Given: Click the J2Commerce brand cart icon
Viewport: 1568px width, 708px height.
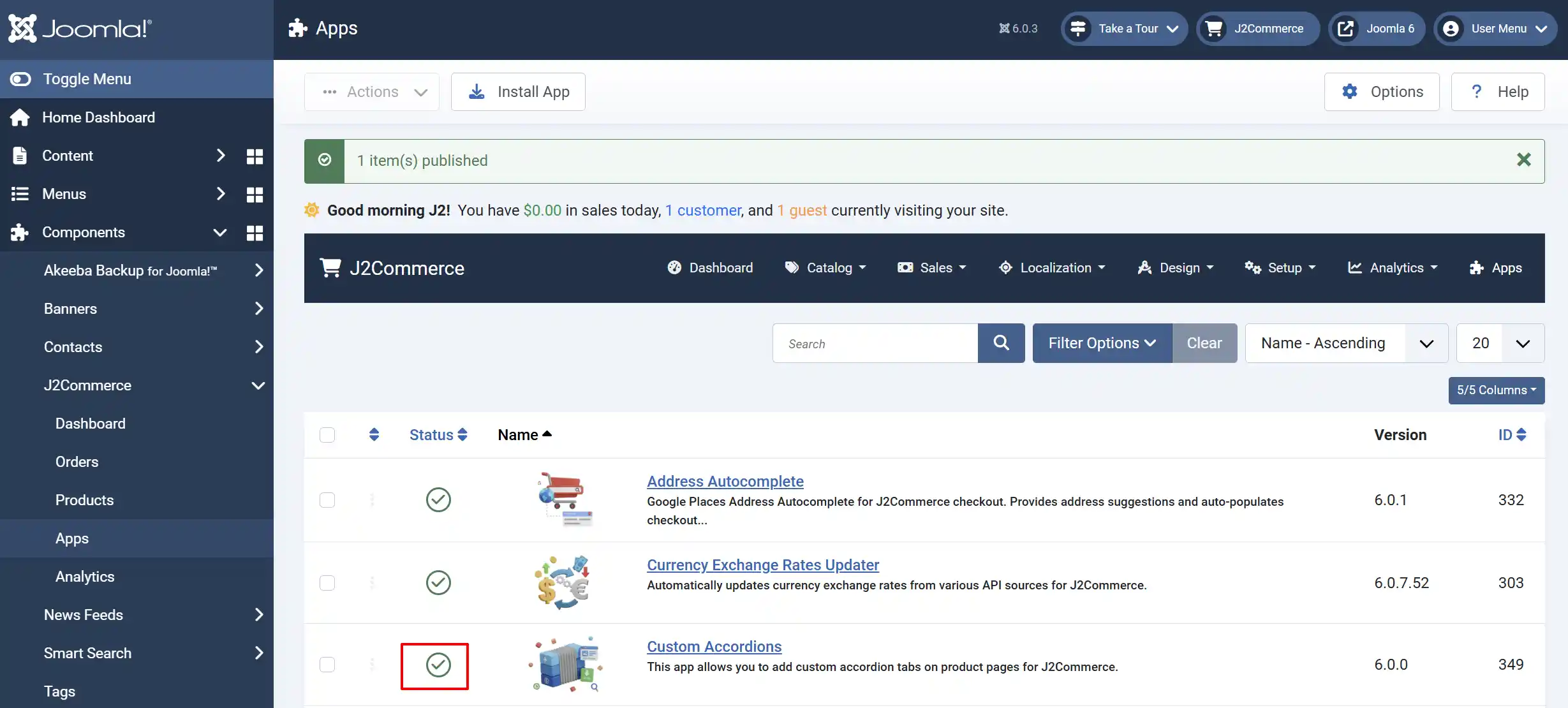Looking at the screenshot, I should pyautogui.click(x=330, y=268).
